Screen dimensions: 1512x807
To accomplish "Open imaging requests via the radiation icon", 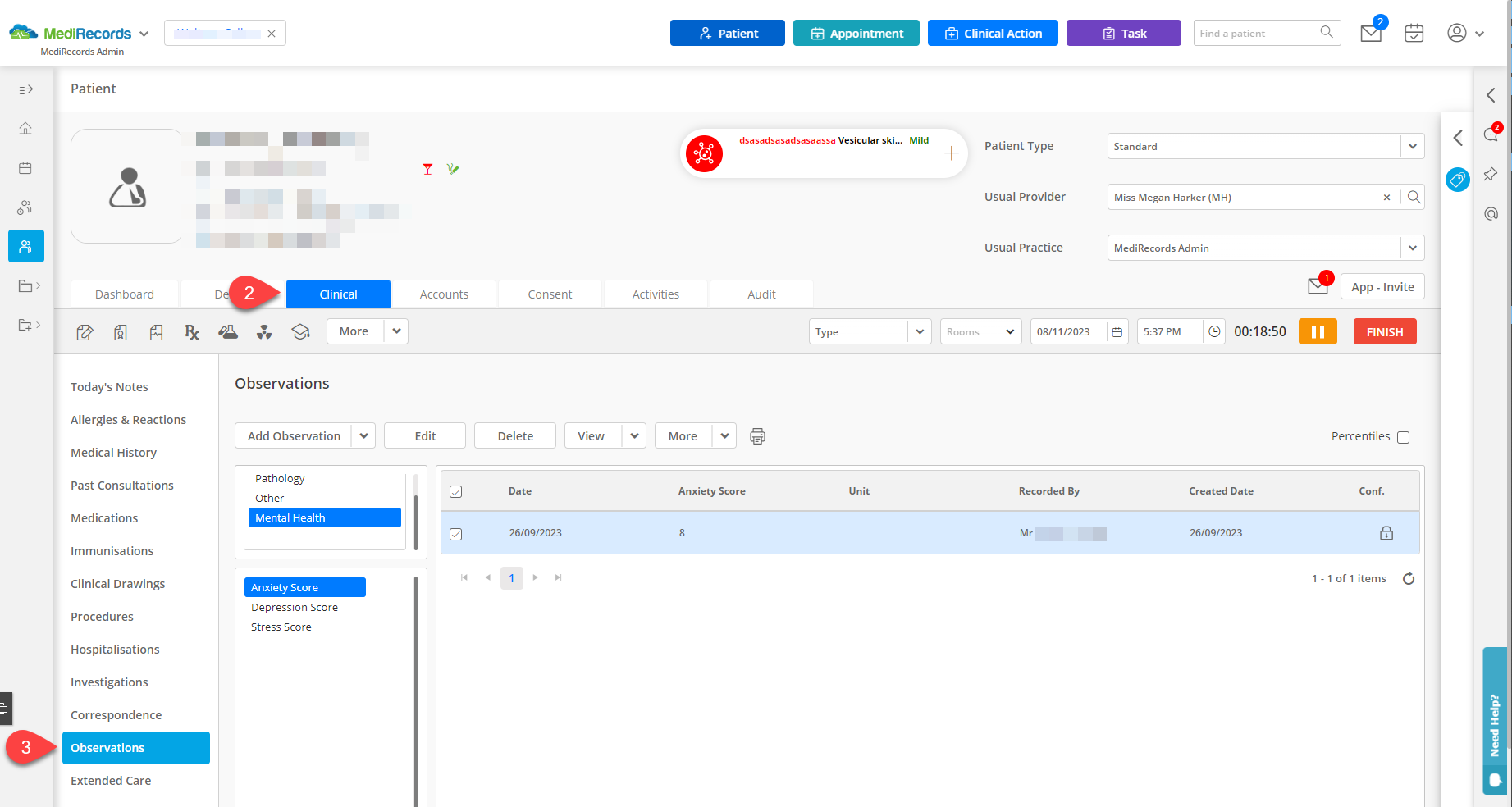I will point(264,331).
